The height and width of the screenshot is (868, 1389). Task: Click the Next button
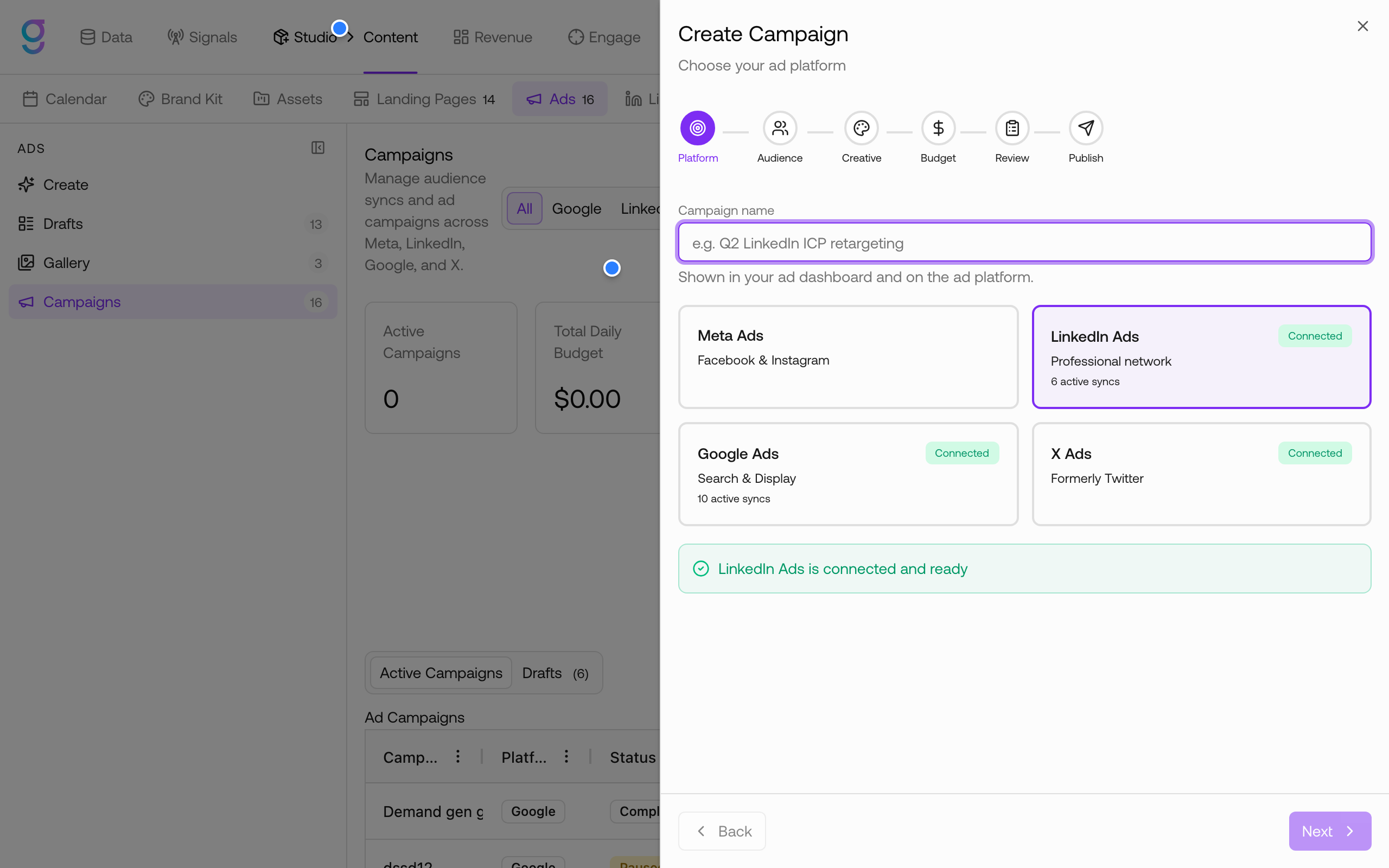(x=1330, y=831)
